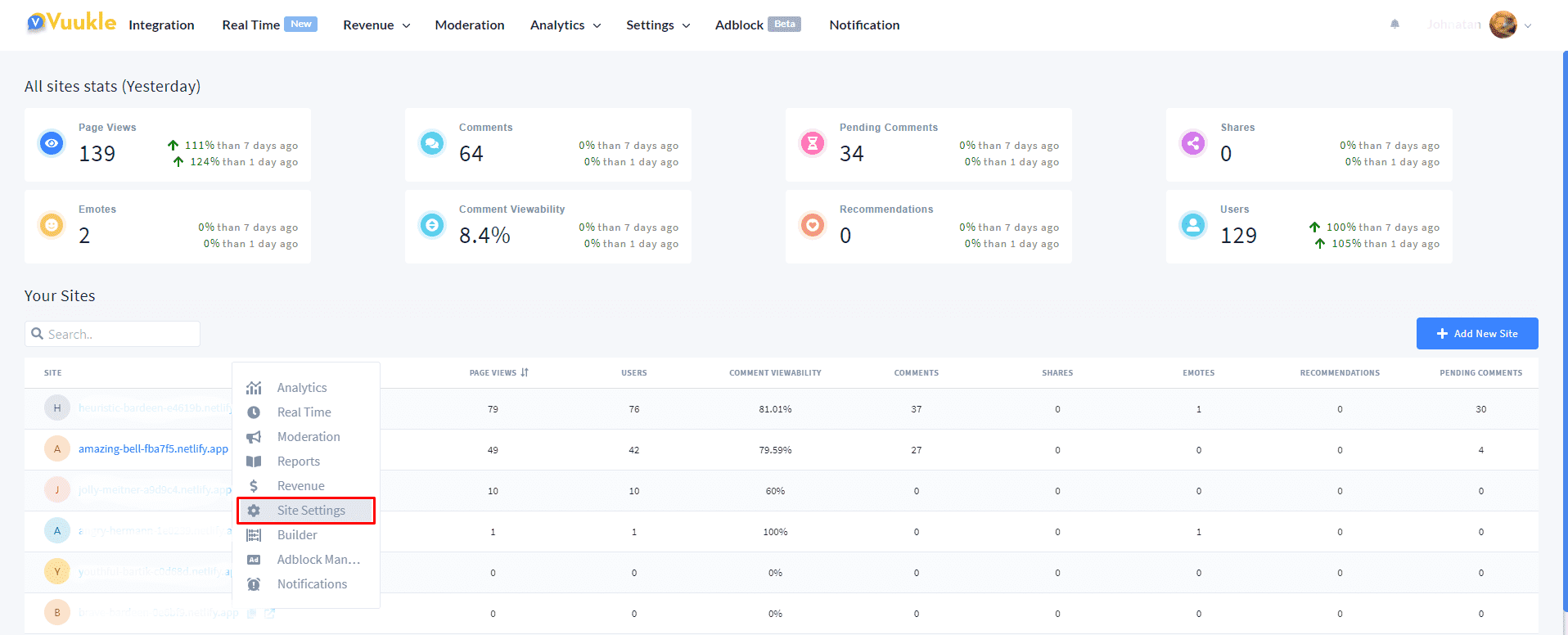This screenshot has width=1568, height=635.
Task: Click the SHARES column header
Action: (1057, 372)
